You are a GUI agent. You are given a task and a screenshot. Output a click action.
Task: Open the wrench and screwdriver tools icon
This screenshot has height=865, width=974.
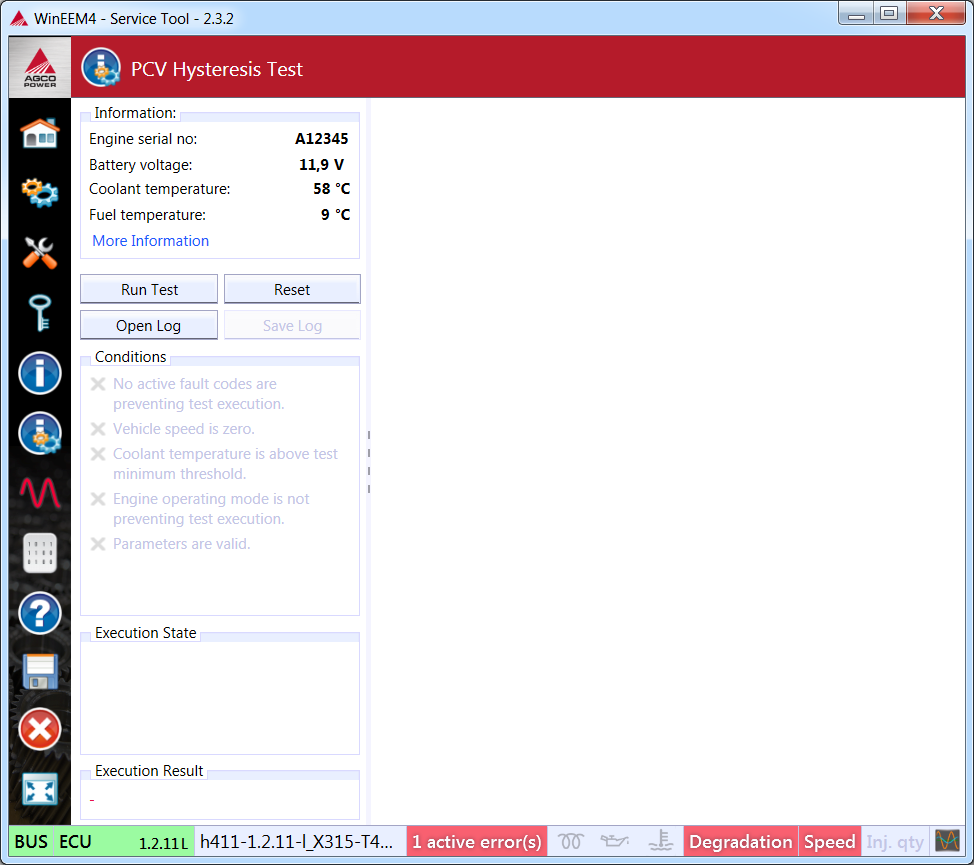coord(40,252)
